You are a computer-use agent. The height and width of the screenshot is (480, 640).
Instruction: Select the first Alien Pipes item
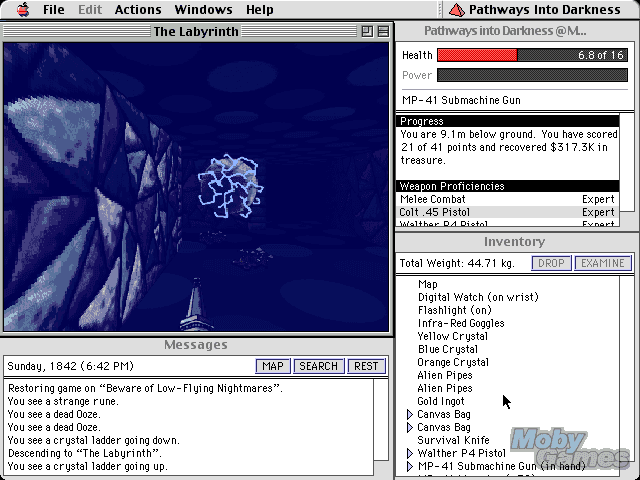444,376
